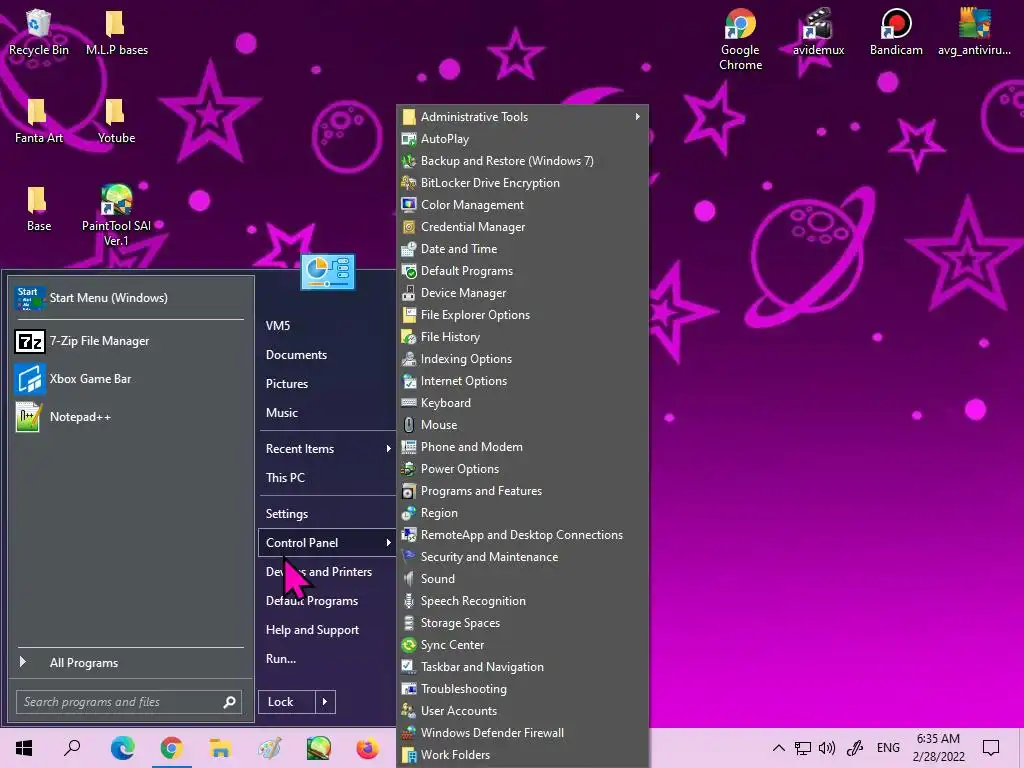Show hidden tray icons chevron
This screenshot has width=1024, height=768.
(x=778, y=748)
